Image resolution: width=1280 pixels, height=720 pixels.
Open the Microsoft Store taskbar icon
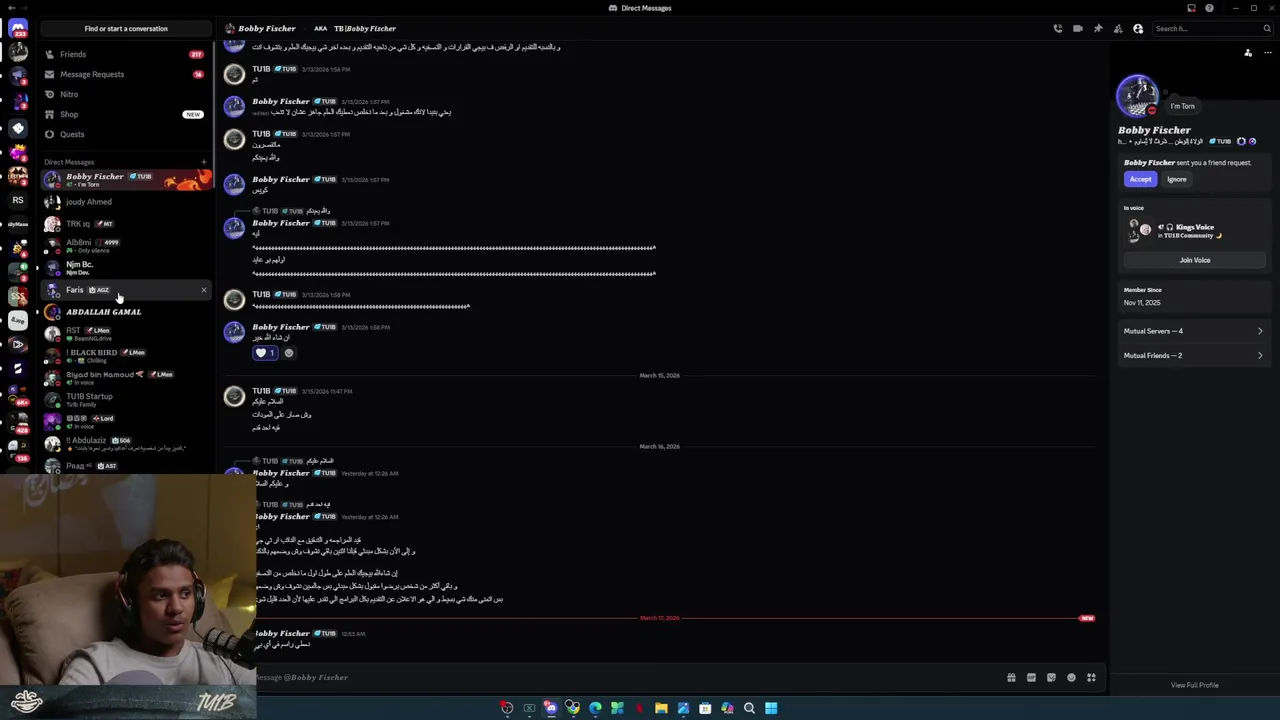click(705, 708)
